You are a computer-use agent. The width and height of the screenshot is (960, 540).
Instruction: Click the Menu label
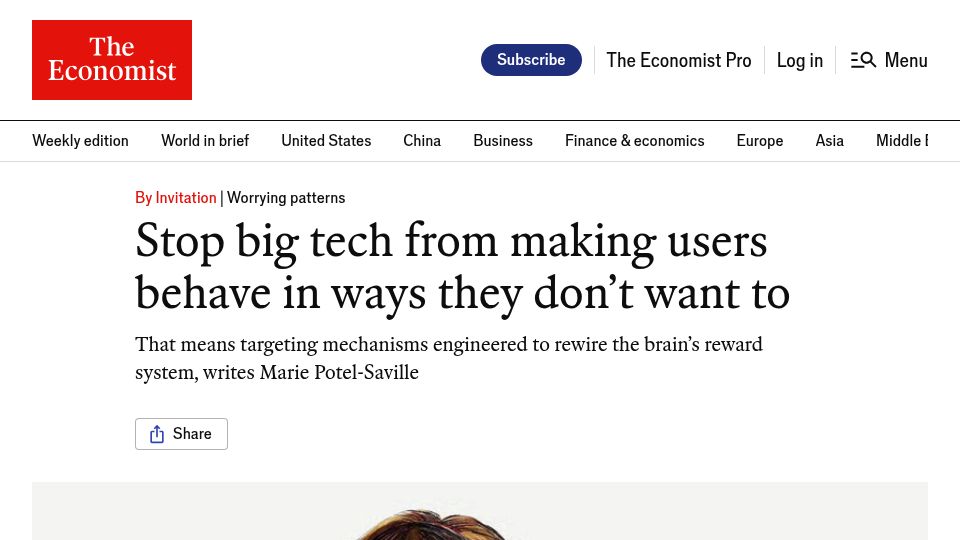pos(906,60)
